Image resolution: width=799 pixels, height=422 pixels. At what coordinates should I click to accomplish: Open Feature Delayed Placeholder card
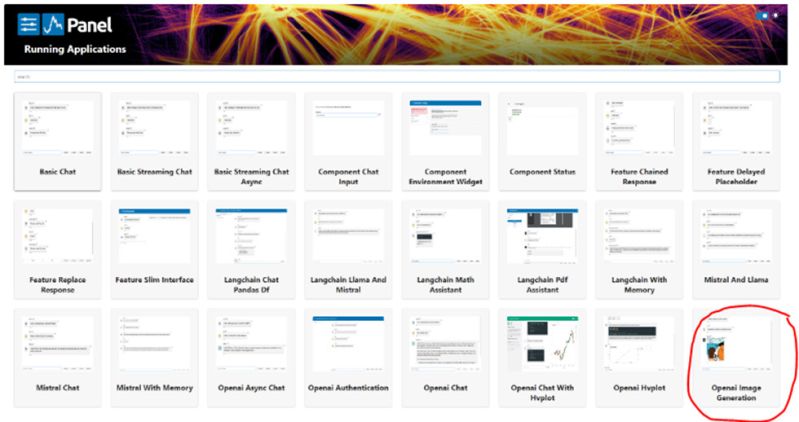point(736,142)
